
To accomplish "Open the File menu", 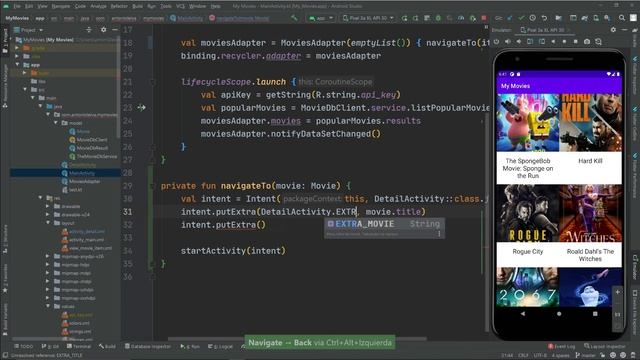I will [x=17, y=6].
